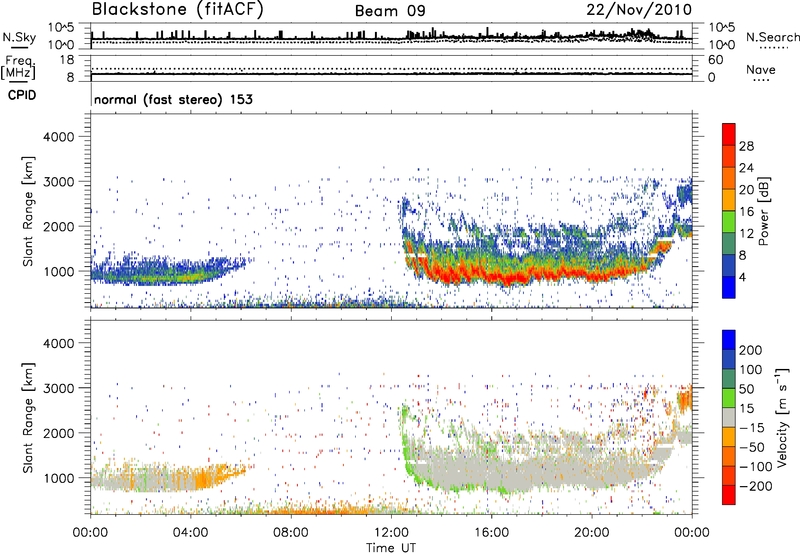Click the orange segment of power colorbar

(x=729, y=178)
